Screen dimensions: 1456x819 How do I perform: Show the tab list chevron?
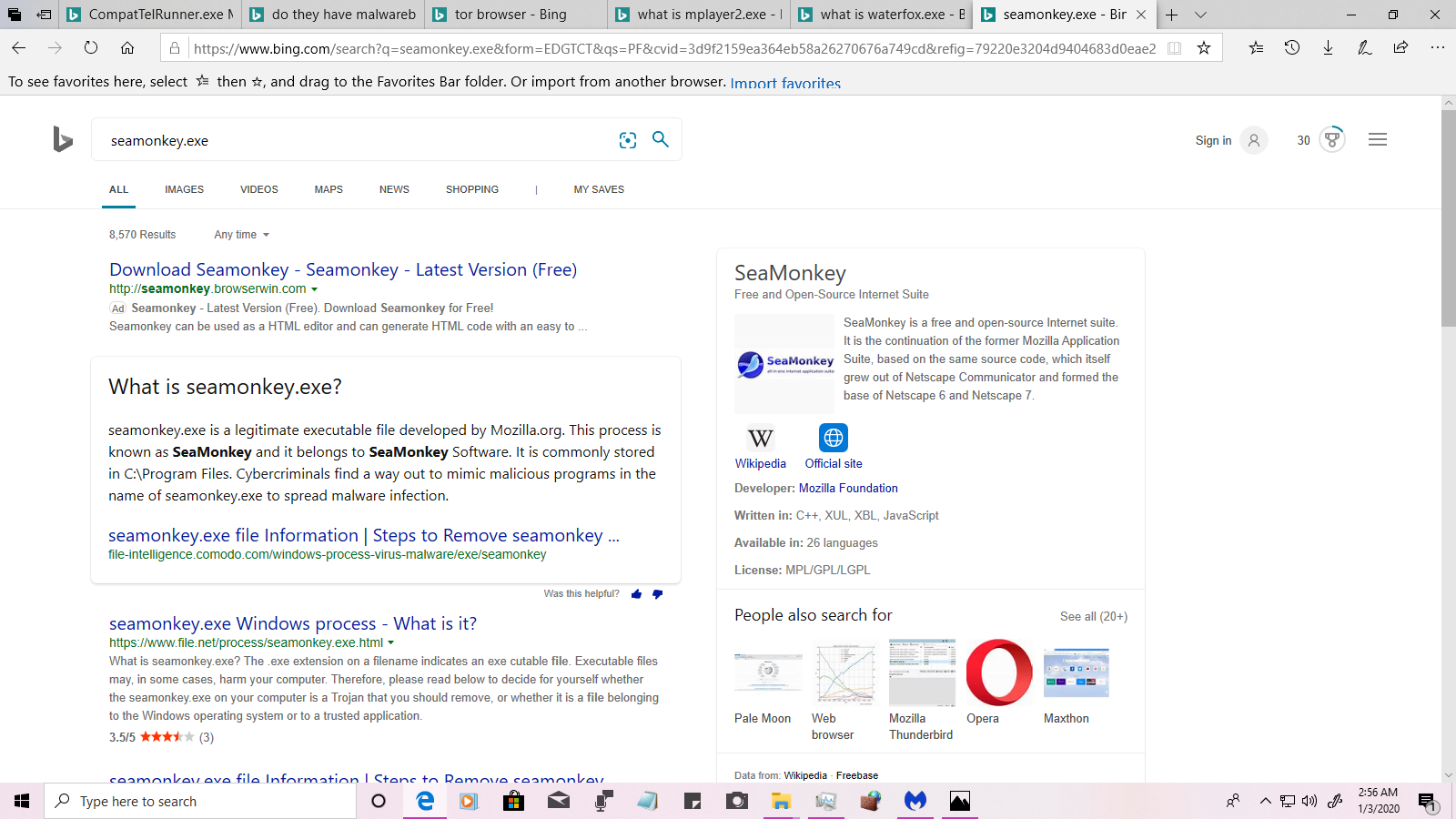click(1200, 15)
